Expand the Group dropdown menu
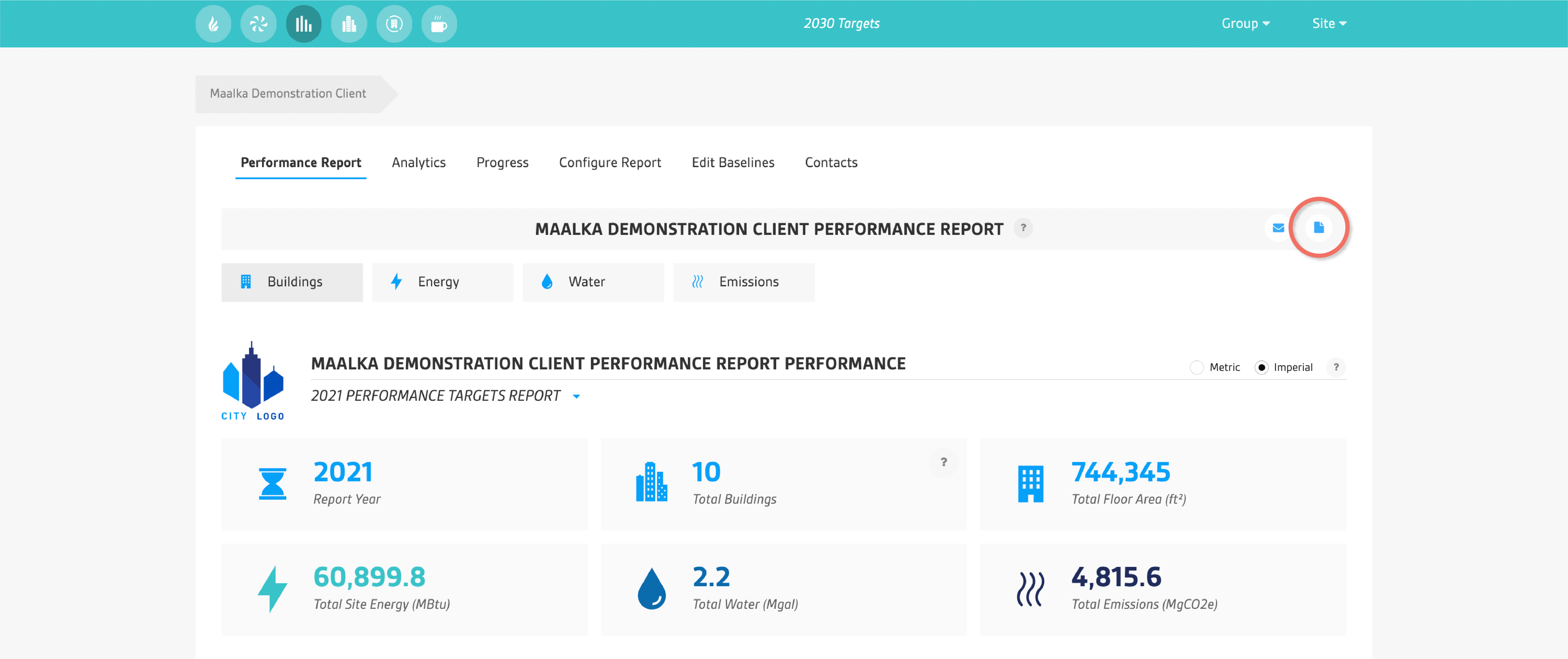1568x659 pixels. click(1245, 24)
